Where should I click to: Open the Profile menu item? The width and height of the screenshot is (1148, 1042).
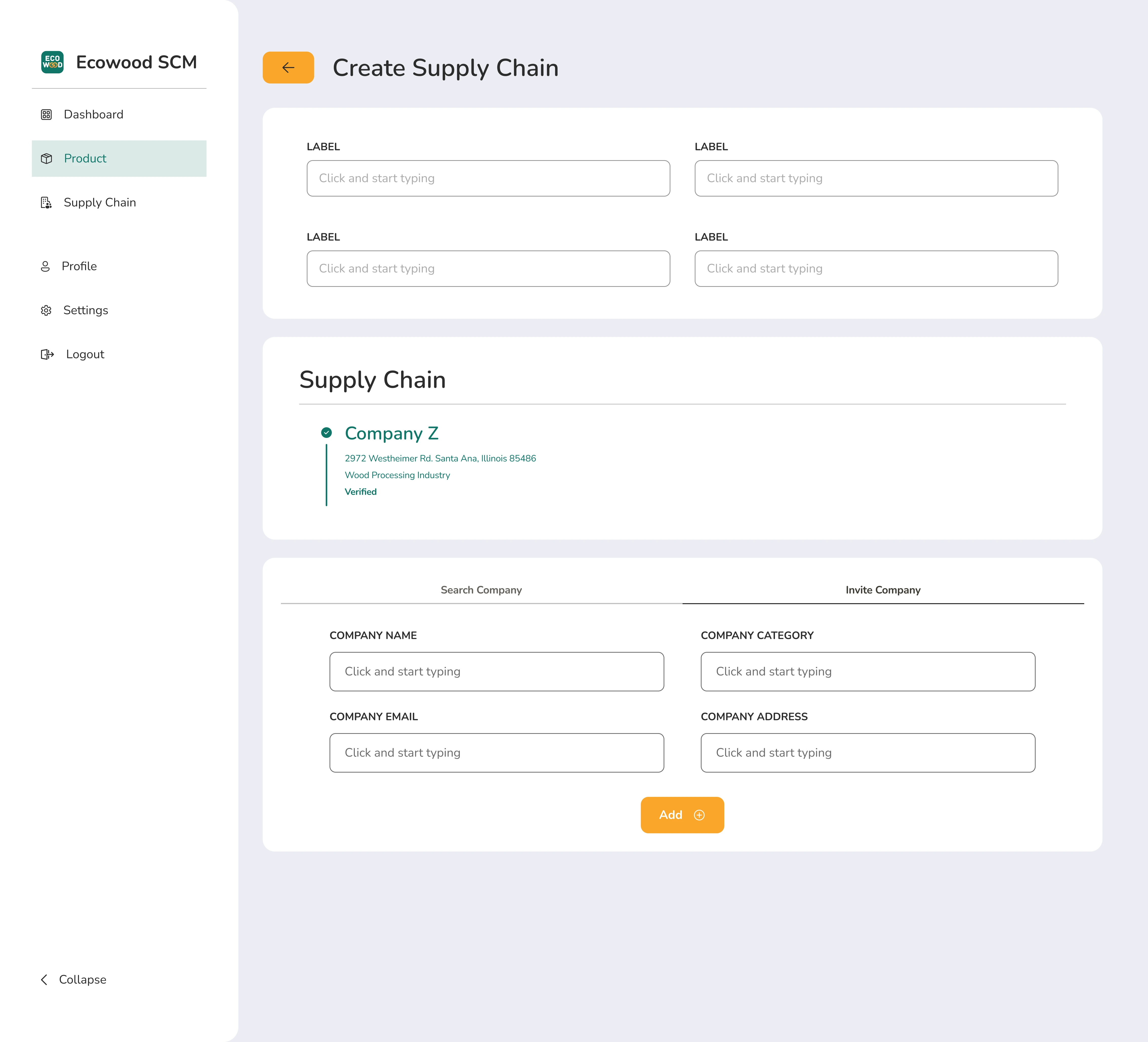click(x=119, y=266)
